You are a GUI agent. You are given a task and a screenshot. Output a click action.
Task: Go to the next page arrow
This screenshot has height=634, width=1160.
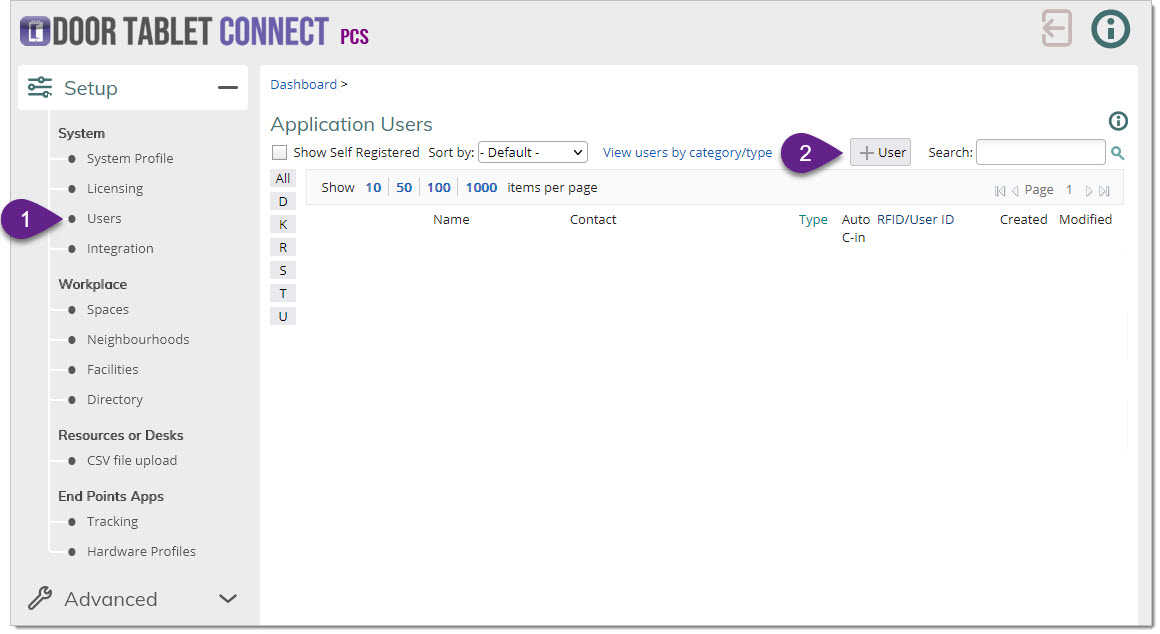[x=1089, y=190]
